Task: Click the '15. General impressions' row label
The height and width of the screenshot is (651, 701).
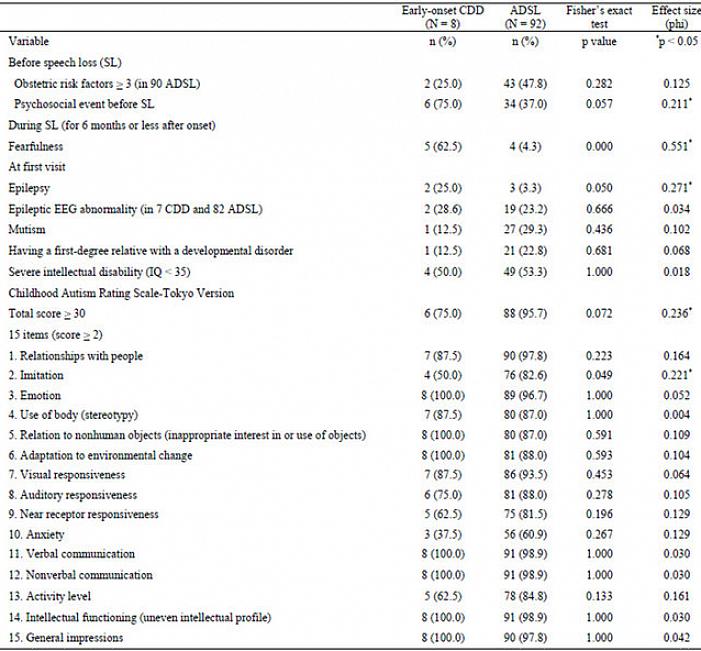Action: 65,637
